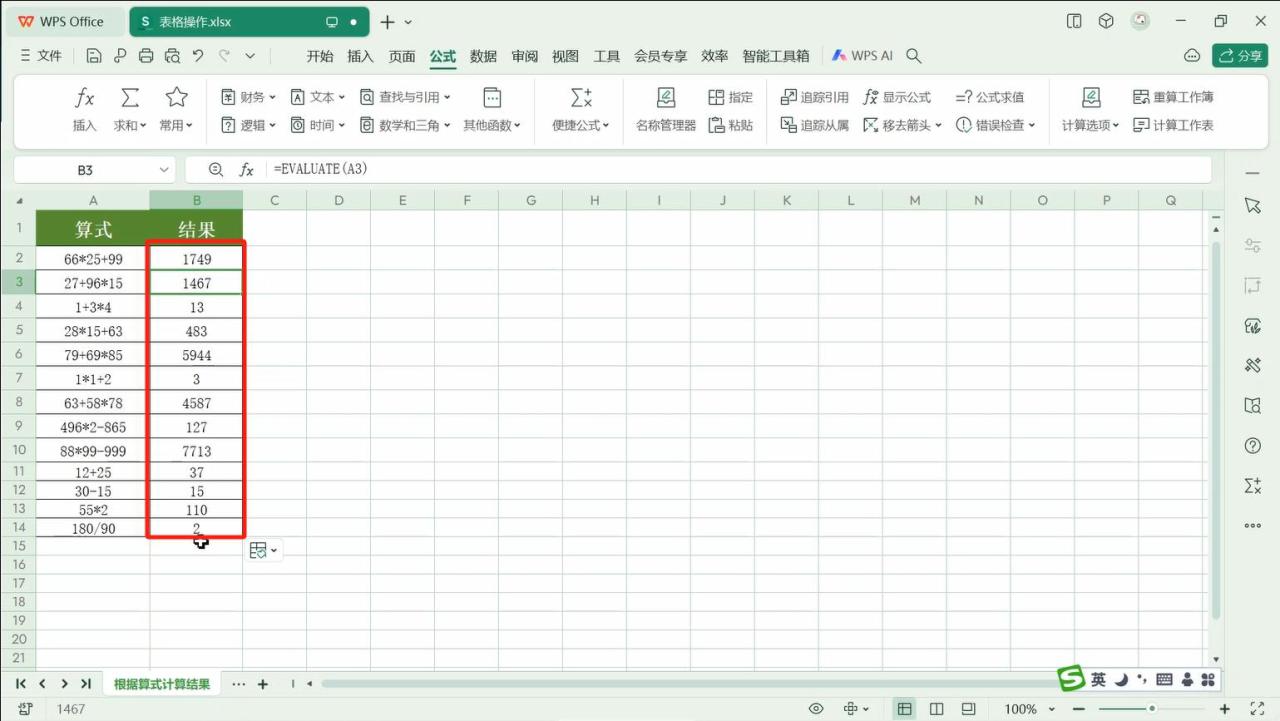Open the Name Box dropdown arrow
Image resolution: width=1280 pixels, height=721 pixels.
(x=164, y=170)
